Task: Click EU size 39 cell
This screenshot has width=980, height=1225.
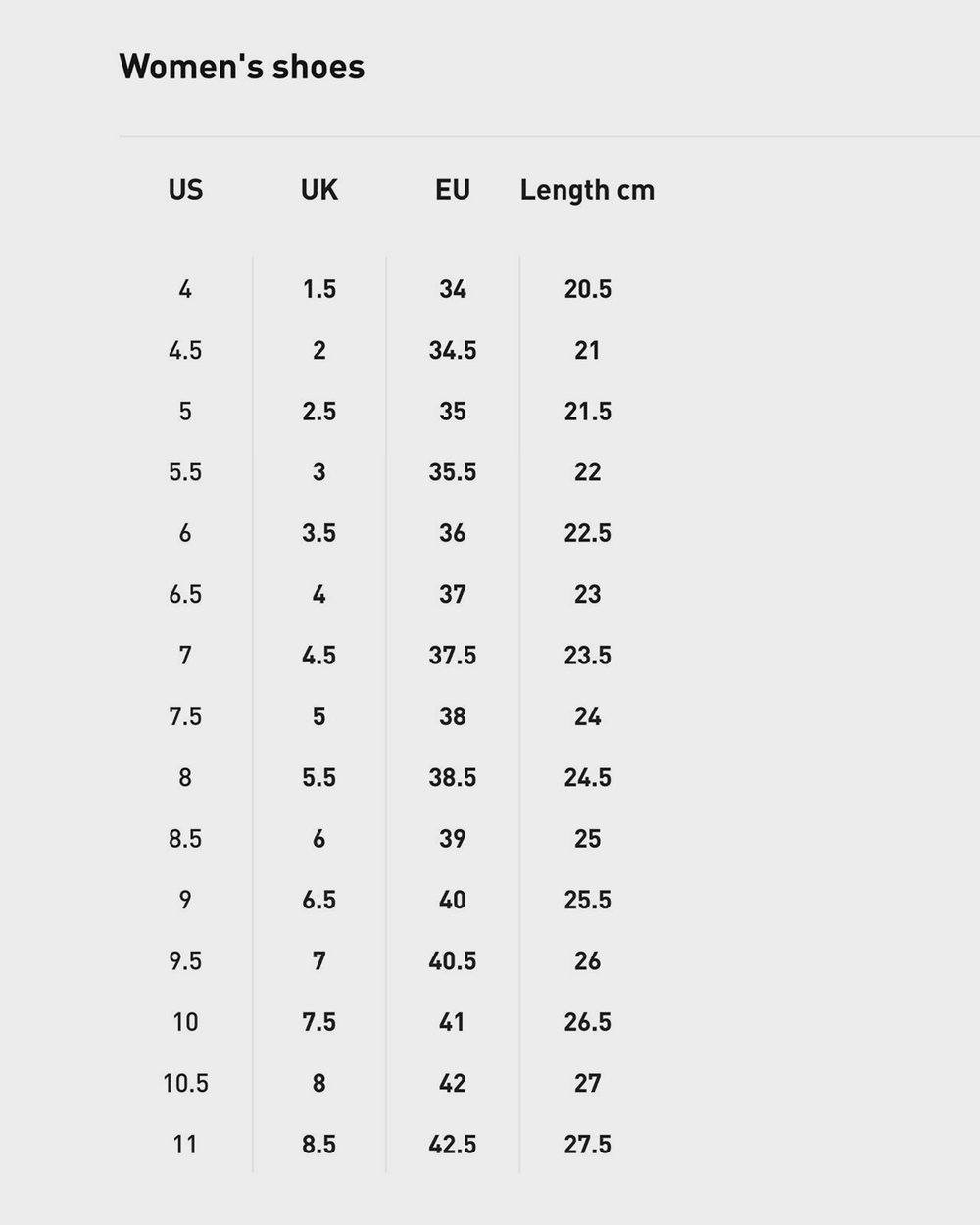Action: point(453,839)
